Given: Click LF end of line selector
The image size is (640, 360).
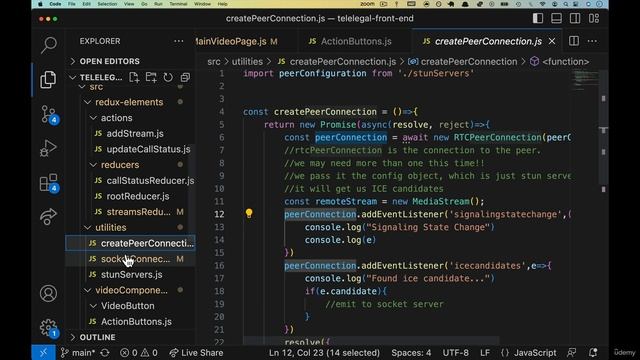Looking at the screenshot, I should [484, 353].
